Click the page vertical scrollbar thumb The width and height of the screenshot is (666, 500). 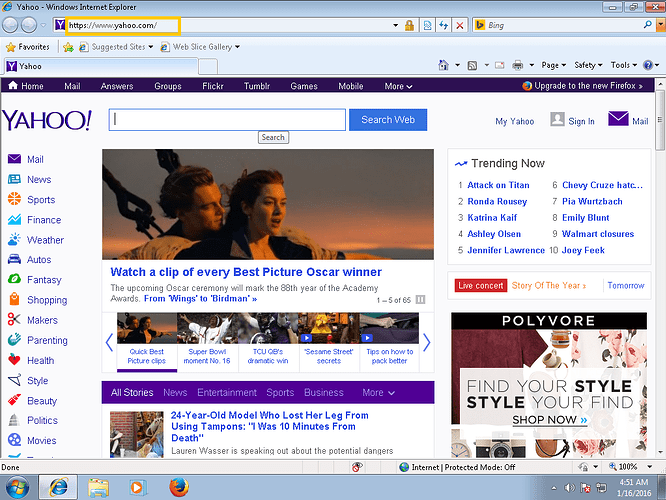[x=660, y=120]
